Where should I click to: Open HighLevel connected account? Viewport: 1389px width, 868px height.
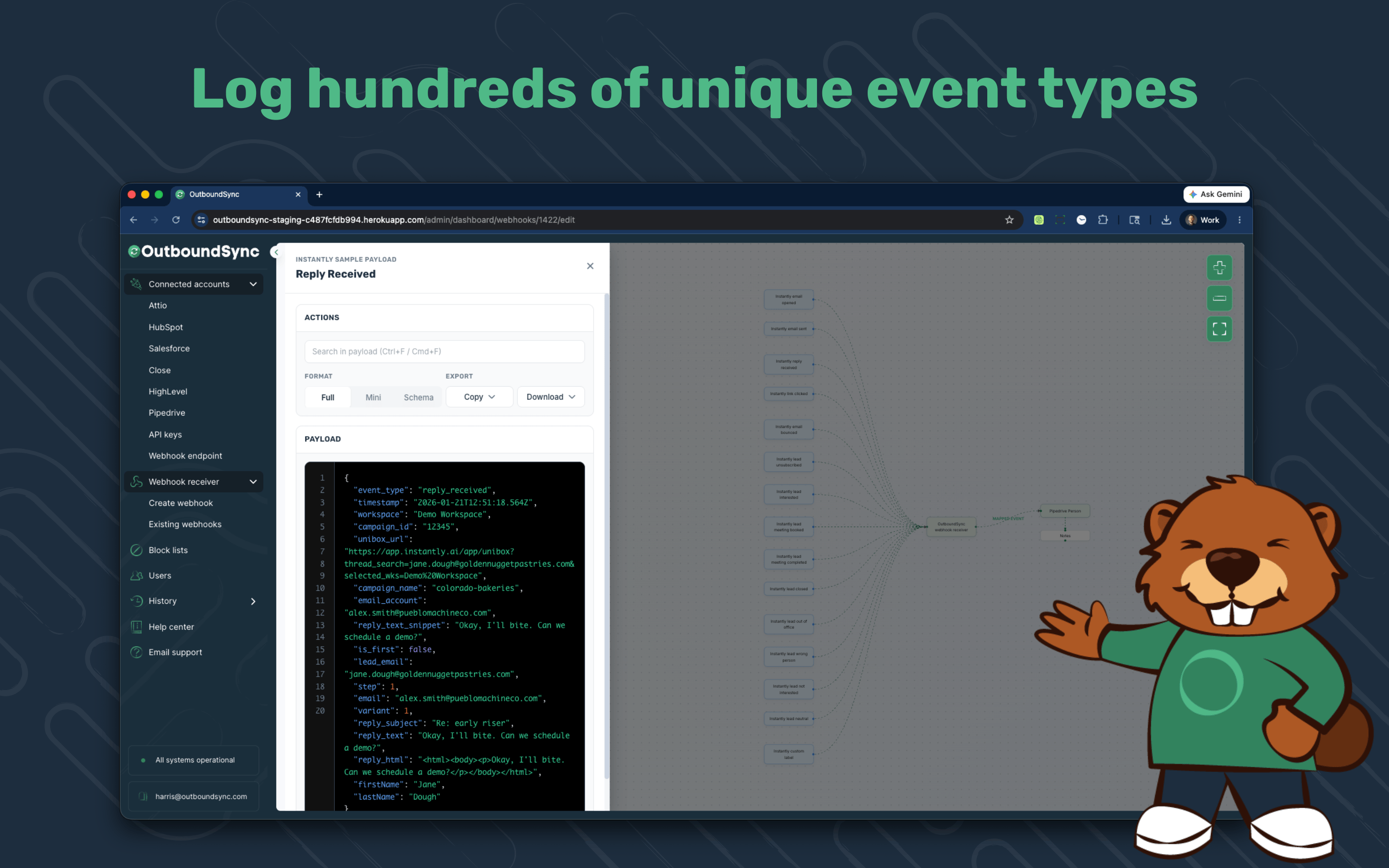(x=168, y=392)
